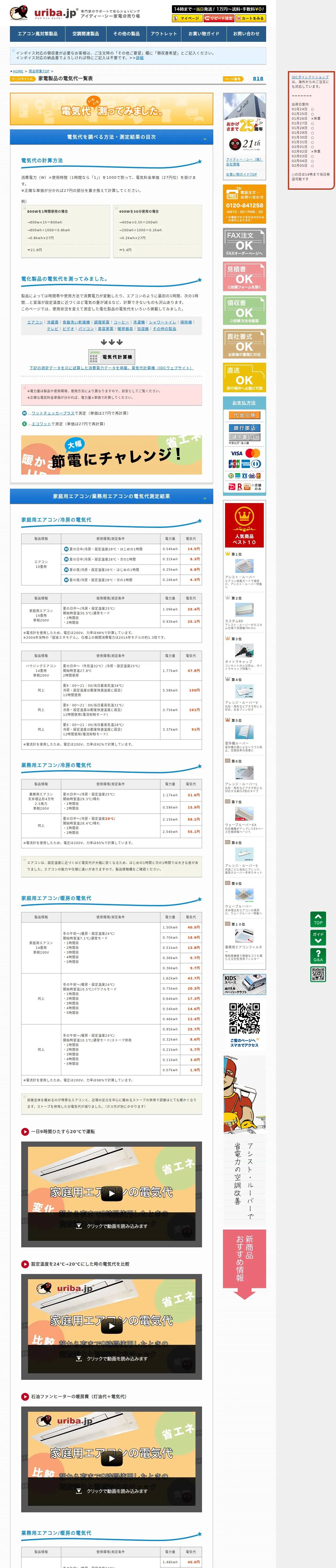Click FAX注文 OK banner
The width and height of the screenshot is (336, 1568).
(244, 242)
